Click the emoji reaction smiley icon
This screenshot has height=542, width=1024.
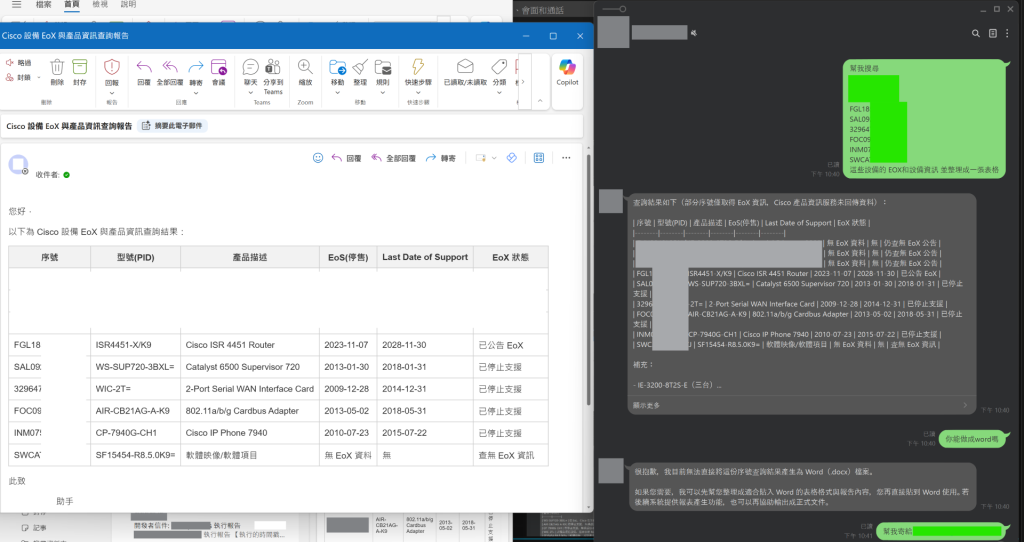[318, 158]
